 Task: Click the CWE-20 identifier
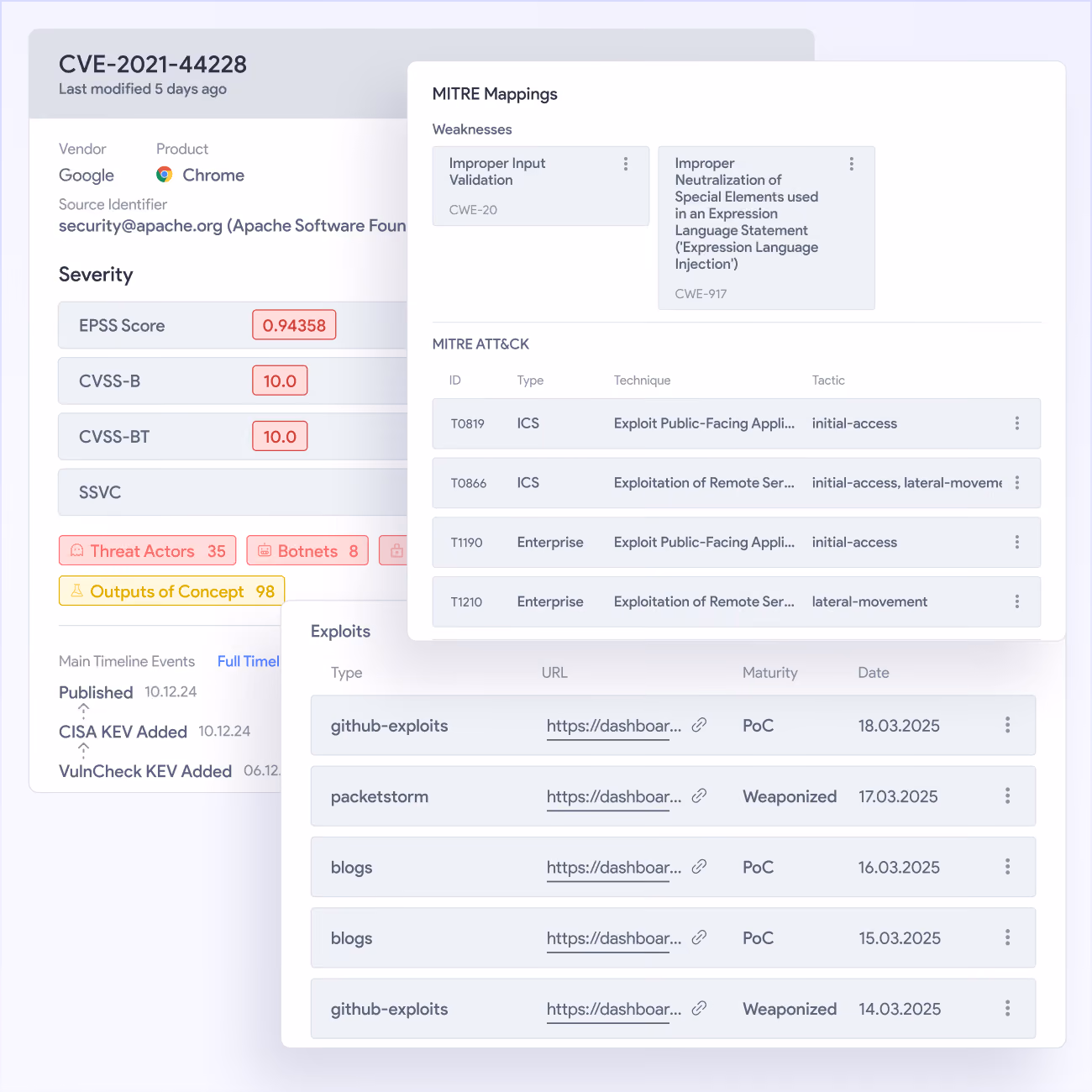[473, 210]
